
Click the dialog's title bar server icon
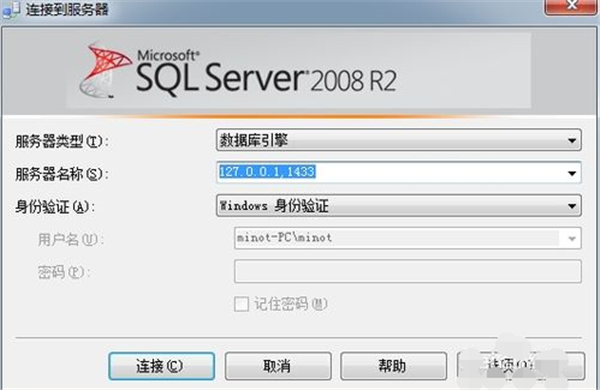pyautogui.click(x=11, y=10)
